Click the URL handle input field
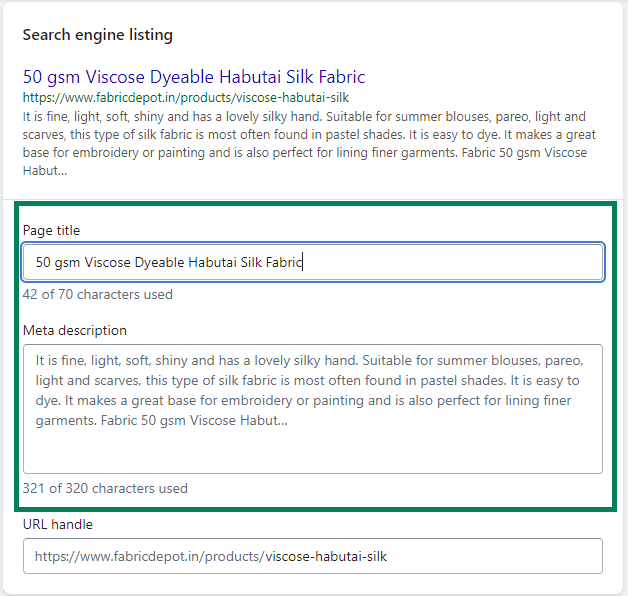Screen dimensions: 635x596 [313, 556]
